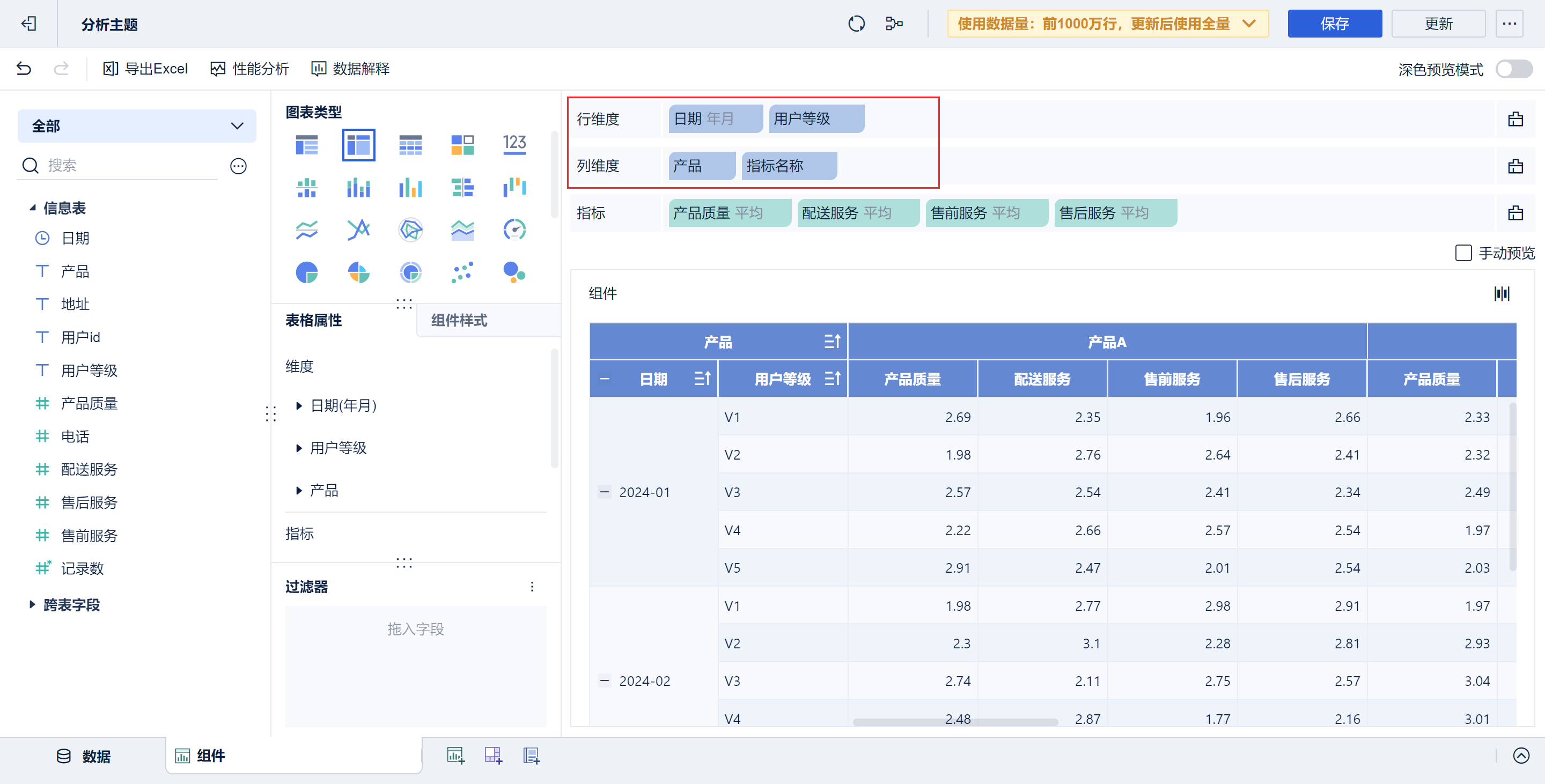Expand the 日期(年月) dimension in 表格属性
1545x784 pixels.
(x=299, y=406)
